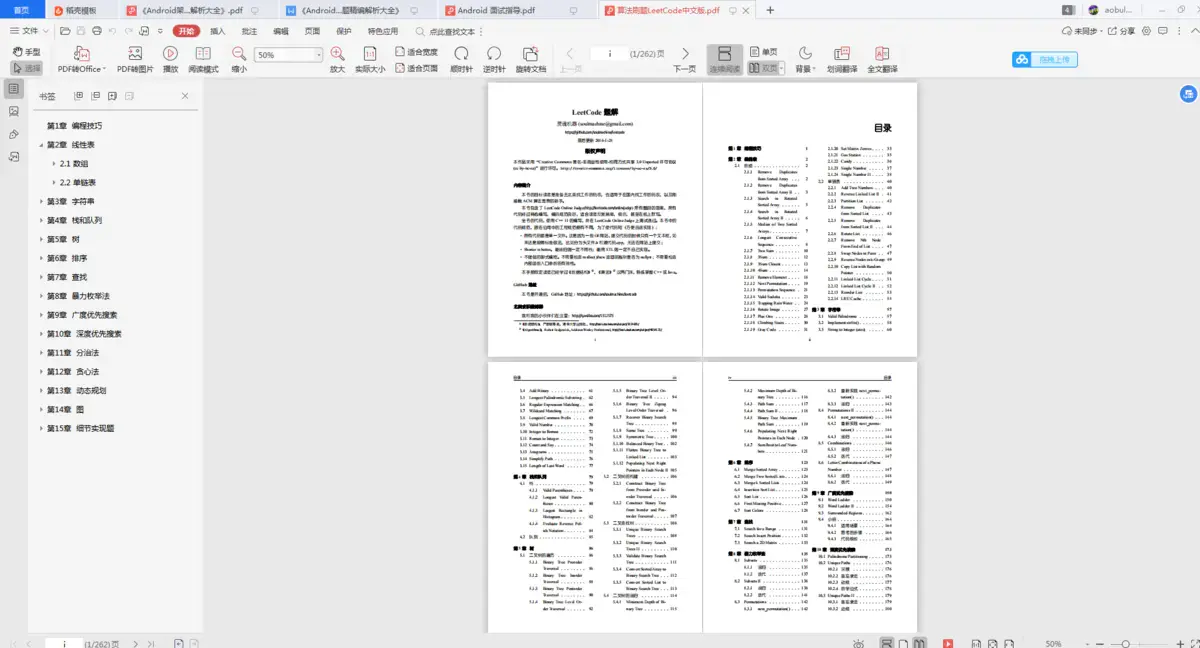The width and height of the screenshot is (1200, 648).
Task: Go to 首页 home tab
Action: click(x=21, y=10)
